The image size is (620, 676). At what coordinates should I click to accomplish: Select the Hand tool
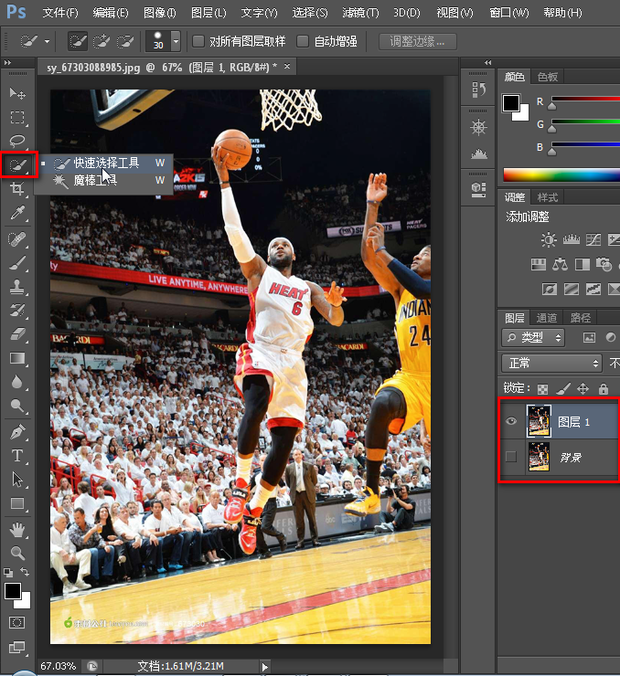tap(17, 529)
